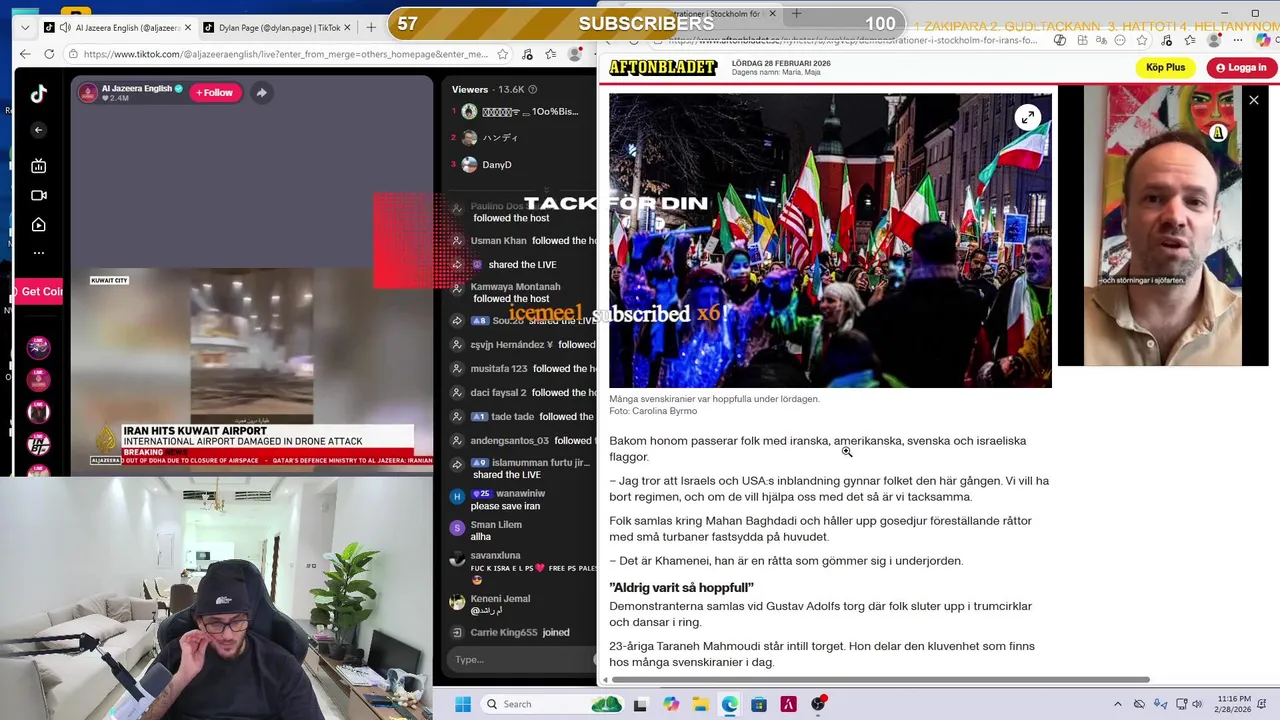This screenshot has width=1280, height=720.
Task: Open Task View on taskbar
Action: coord(640,704)
